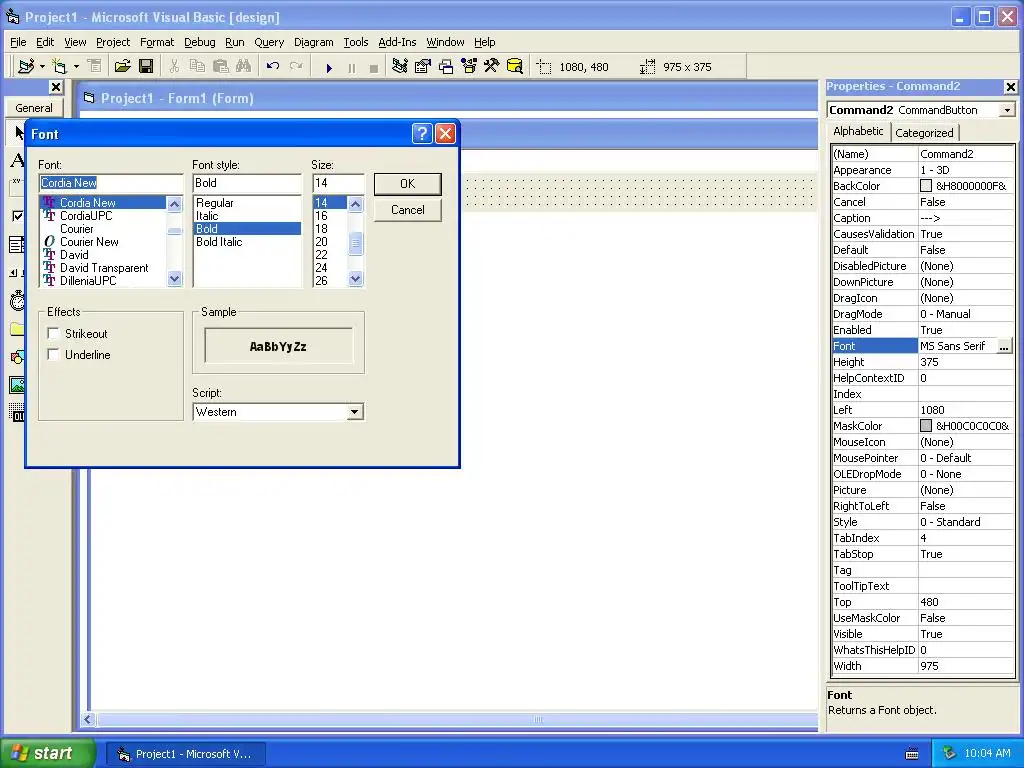Click OK in the Font dialog
1024x768 pixels.
408,184
